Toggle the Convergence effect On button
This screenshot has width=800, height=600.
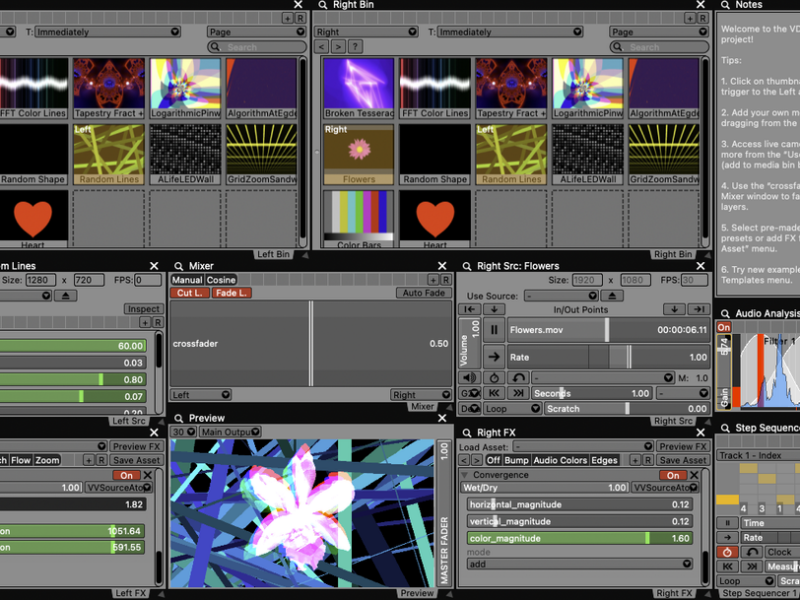click(674, 475)
